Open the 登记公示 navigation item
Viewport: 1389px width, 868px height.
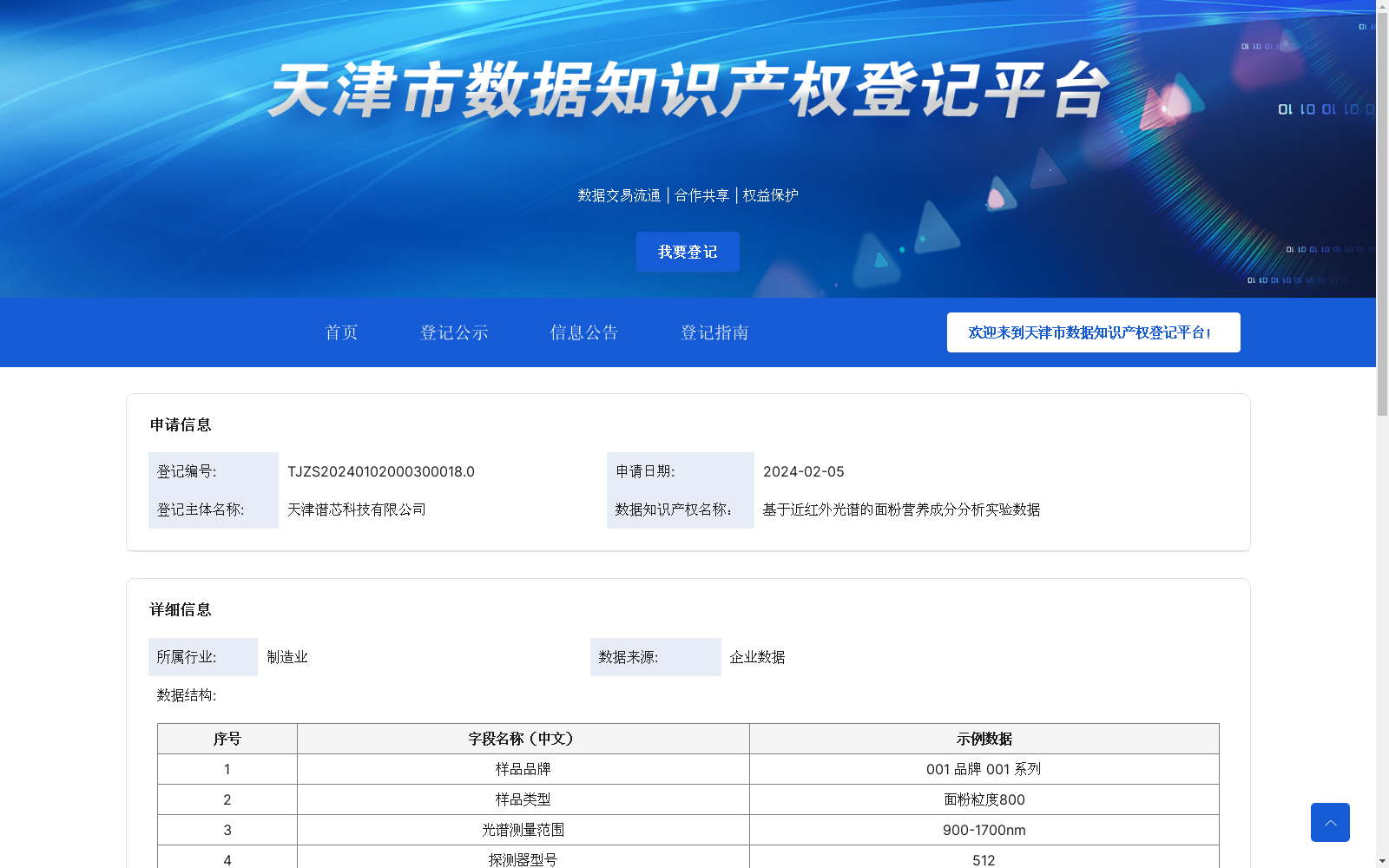[x=454, y=332]
